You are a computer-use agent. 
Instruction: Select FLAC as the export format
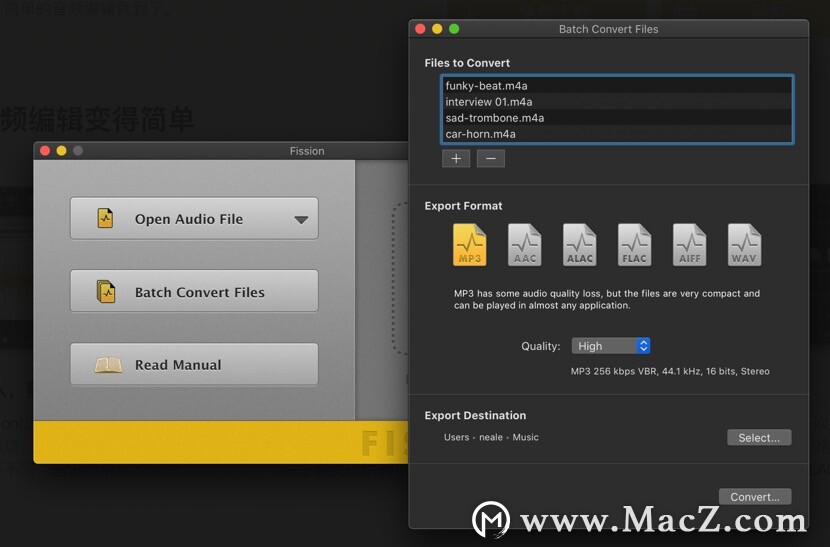pyautogui.click(x=635, y=244)
